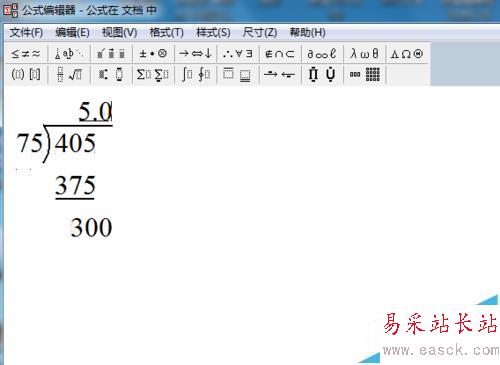Click the Equation Editor title bar icon
This screenshot has width=500, height=365.
pos(10,10)
